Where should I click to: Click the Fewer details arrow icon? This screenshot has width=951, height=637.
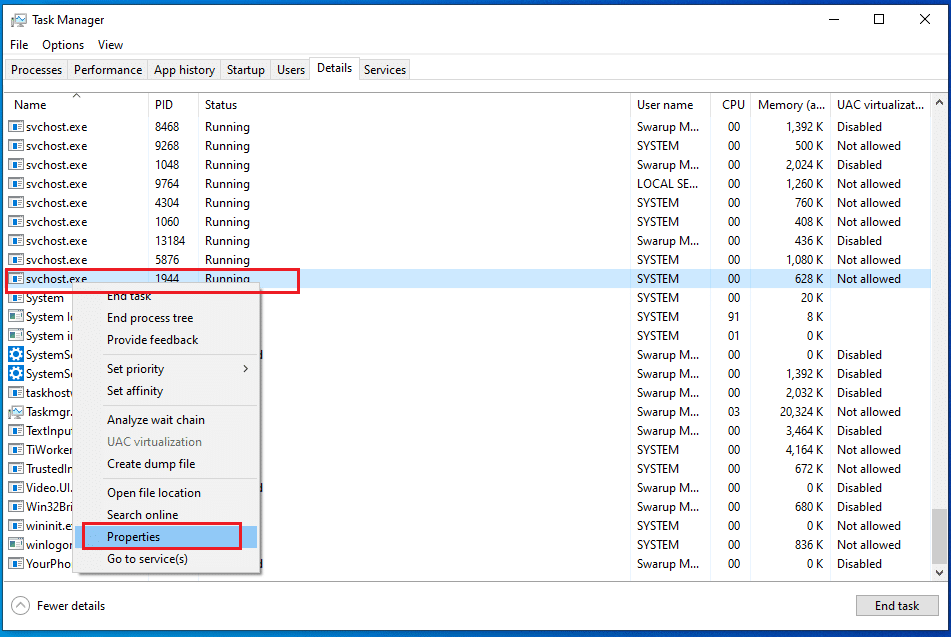(x=20, y=605)
